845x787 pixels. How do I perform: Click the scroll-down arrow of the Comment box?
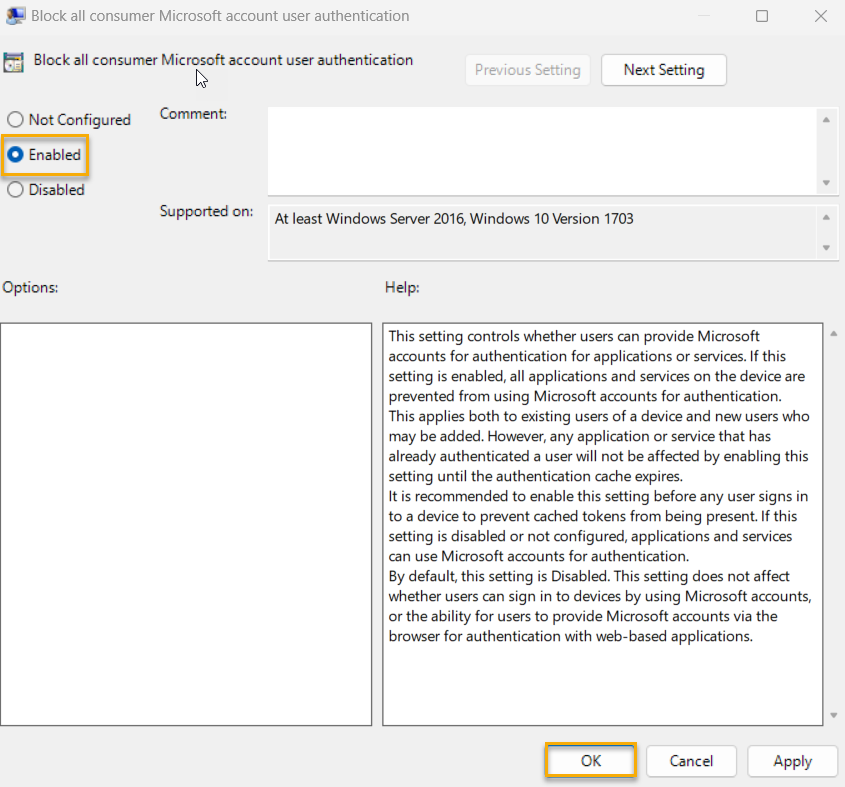[x=829, y=183]
